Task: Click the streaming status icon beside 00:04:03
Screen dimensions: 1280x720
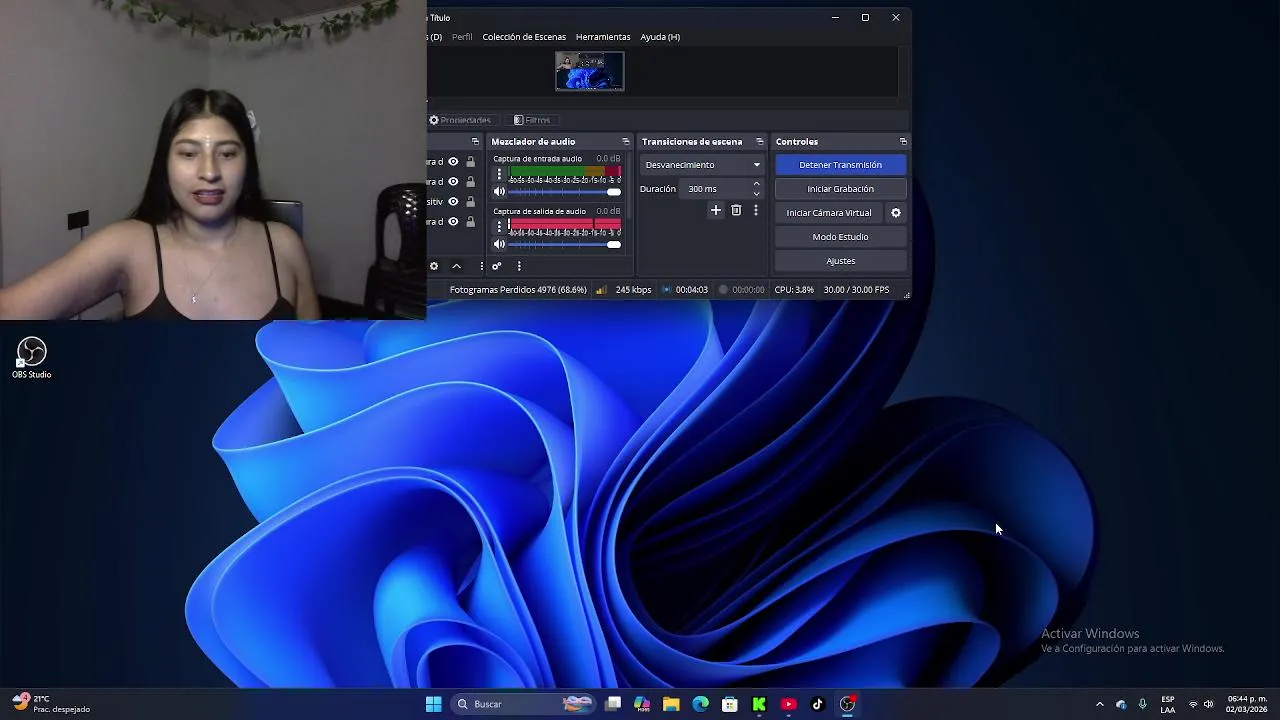Action: click(x=667, y=290)
